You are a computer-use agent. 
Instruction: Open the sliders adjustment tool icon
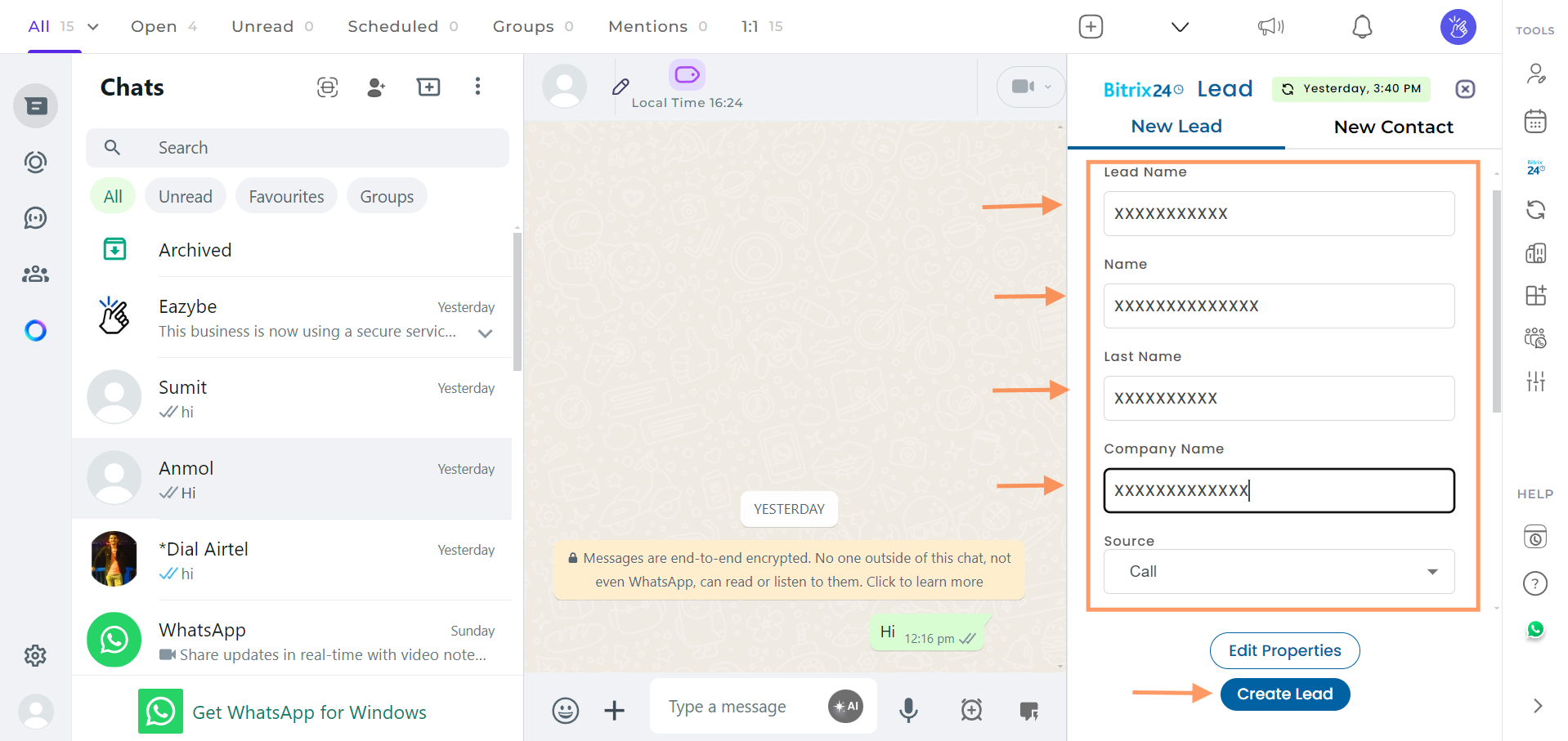click(x=1535, y=381)
